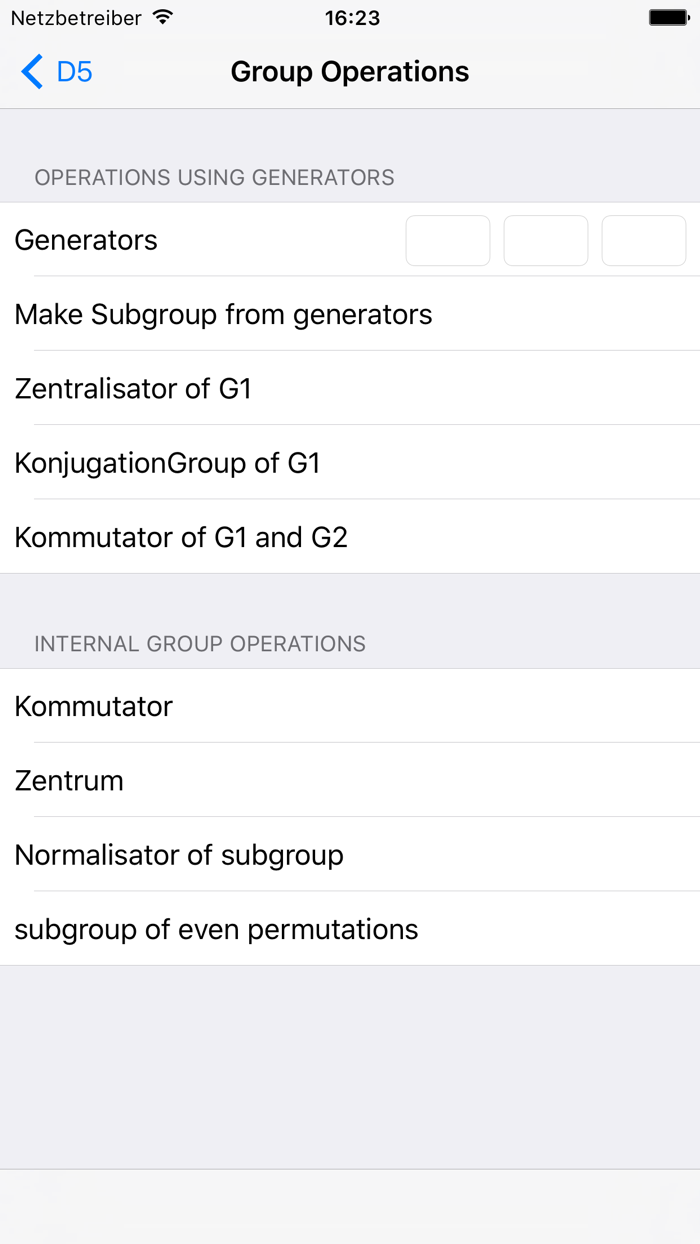Choose subgroup of even permutations

[216, 929]
